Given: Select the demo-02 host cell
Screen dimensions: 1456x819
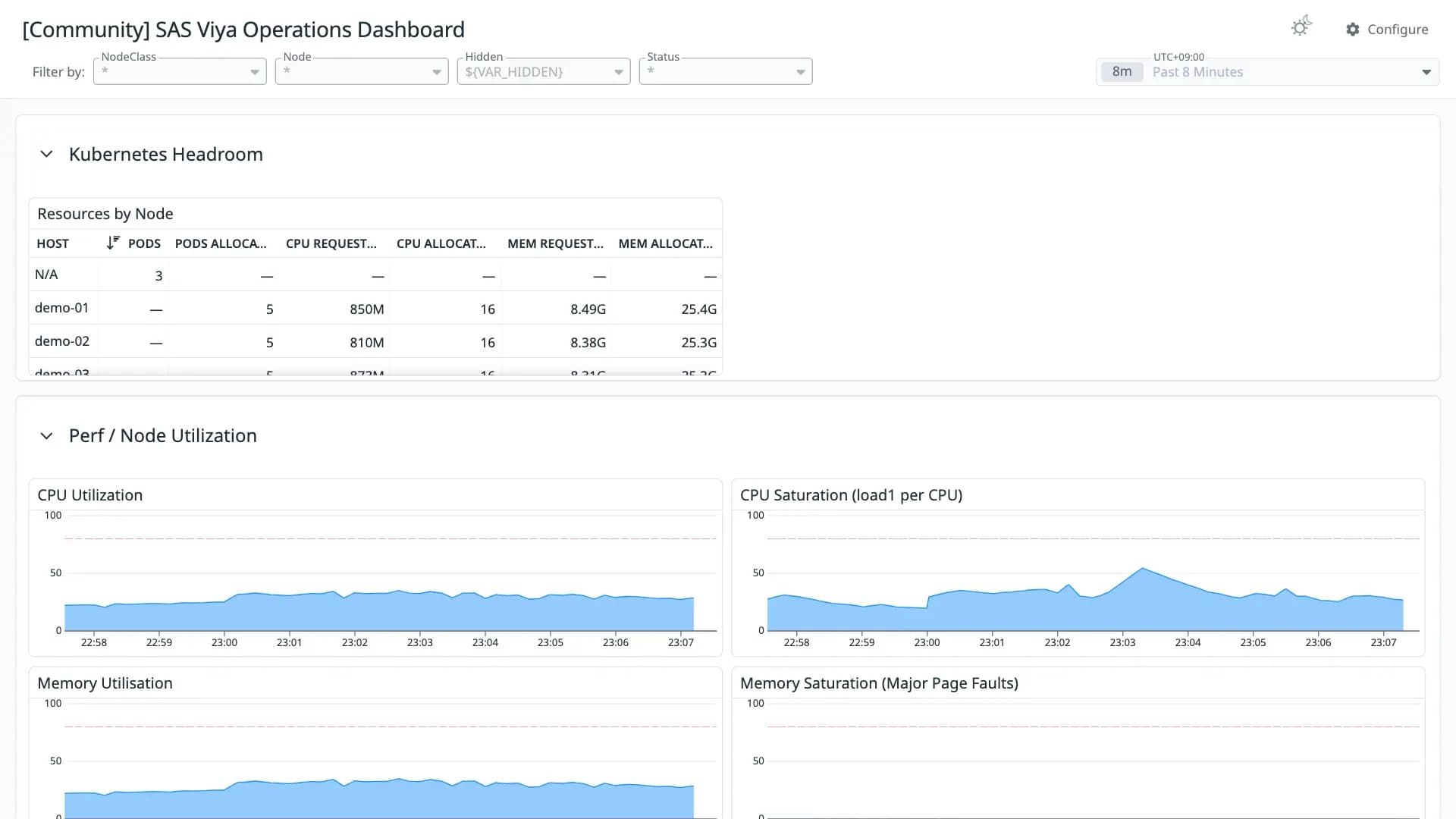Looking at the screenshot, I should pos(62,341).
